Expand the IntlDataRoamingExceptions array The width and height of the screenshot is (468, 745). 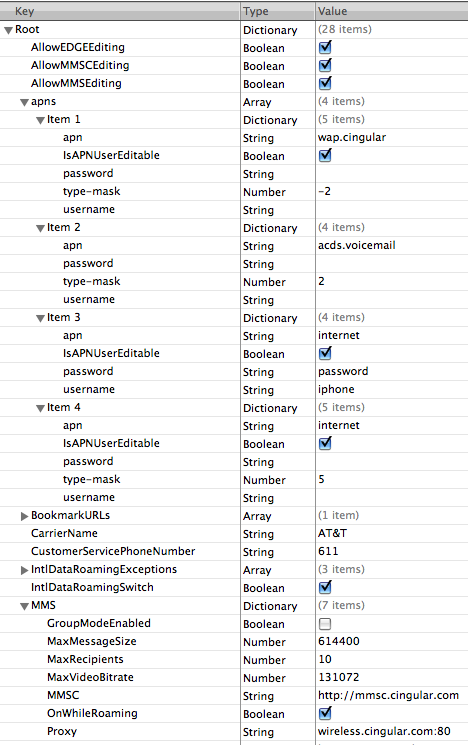(24, 570)
